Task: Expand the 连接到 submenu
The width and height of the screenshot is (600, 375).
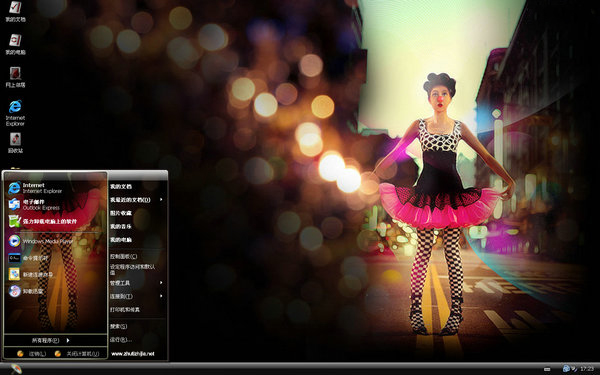Action: pyautogui.click(x=136, y=296)
